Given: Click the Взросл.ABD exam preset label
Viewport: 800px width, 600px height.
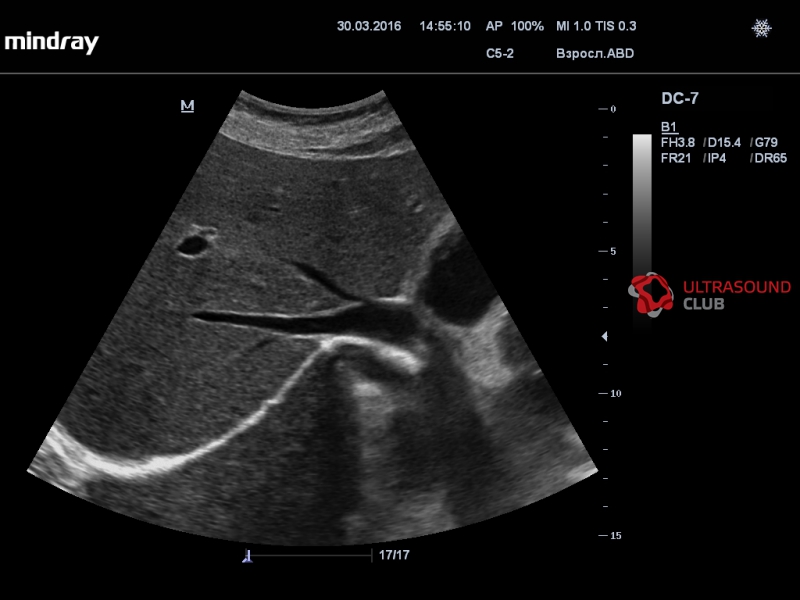Looking at the screenshot, I should click(x=595, y=54).
